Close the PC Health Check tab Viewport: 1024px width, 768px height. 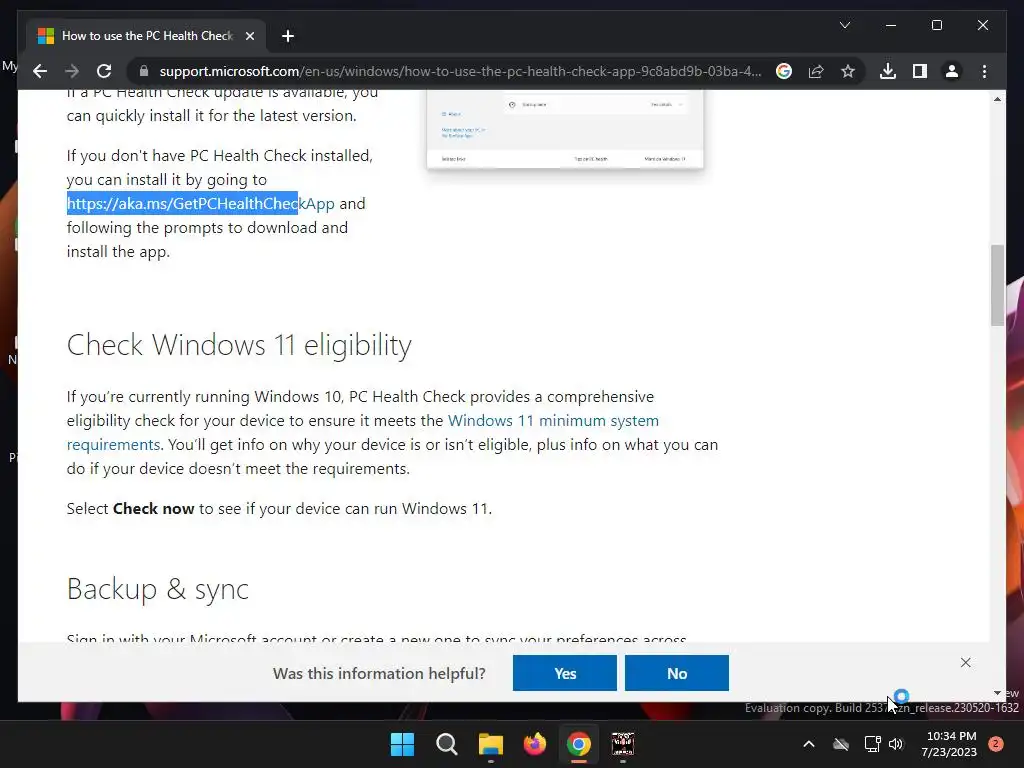coord(249,36)
